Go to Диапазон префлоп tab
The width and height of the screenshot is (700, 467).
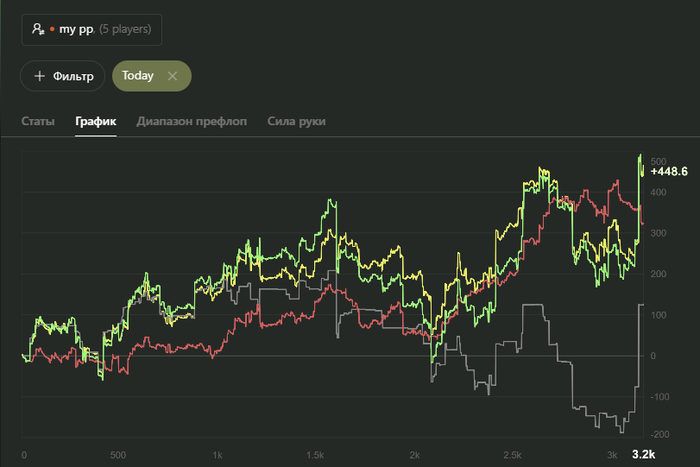point(192,121)
